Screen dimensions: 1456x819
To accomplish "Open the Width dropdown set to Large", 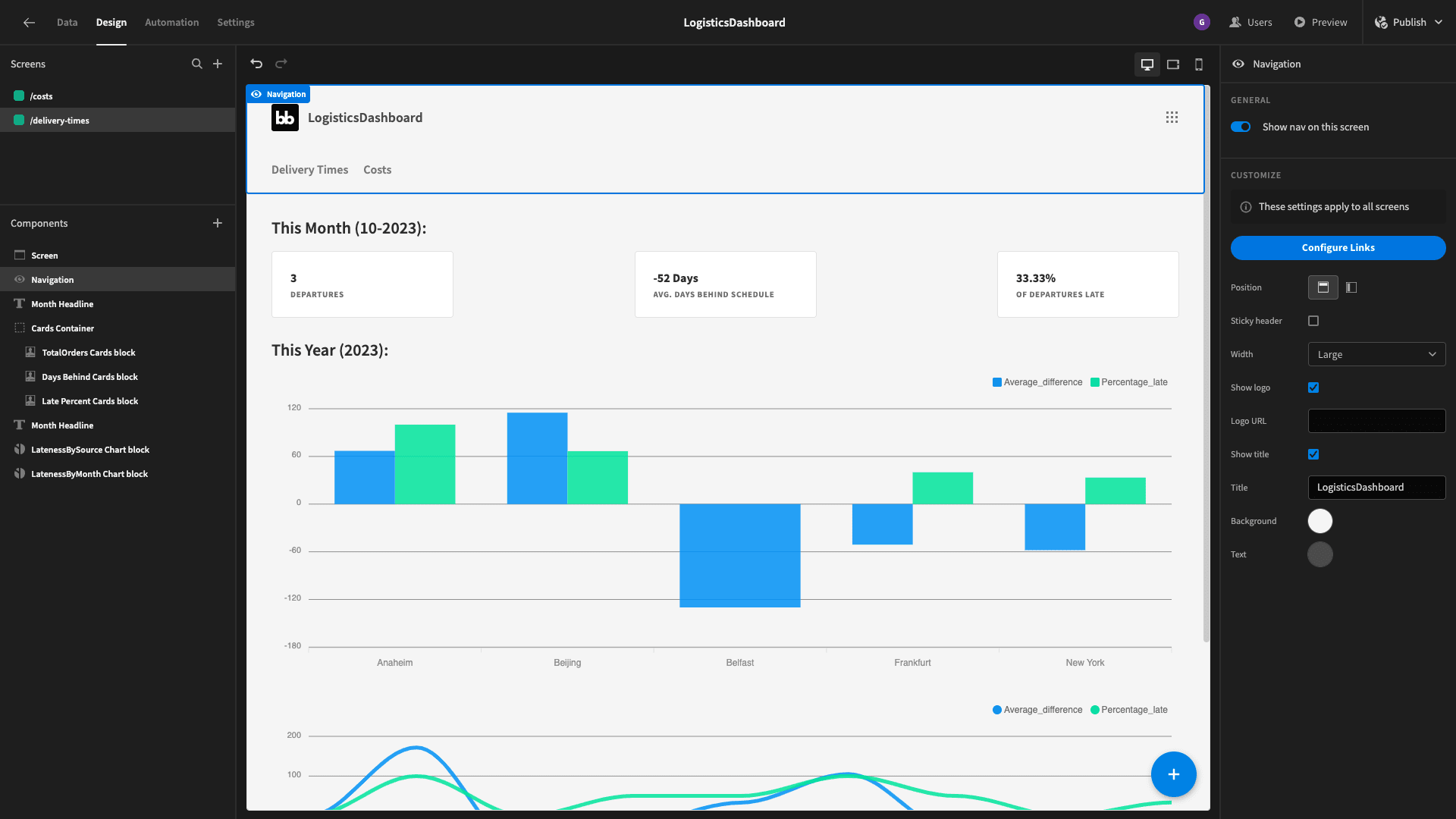I will click(x=1376, y=354).
